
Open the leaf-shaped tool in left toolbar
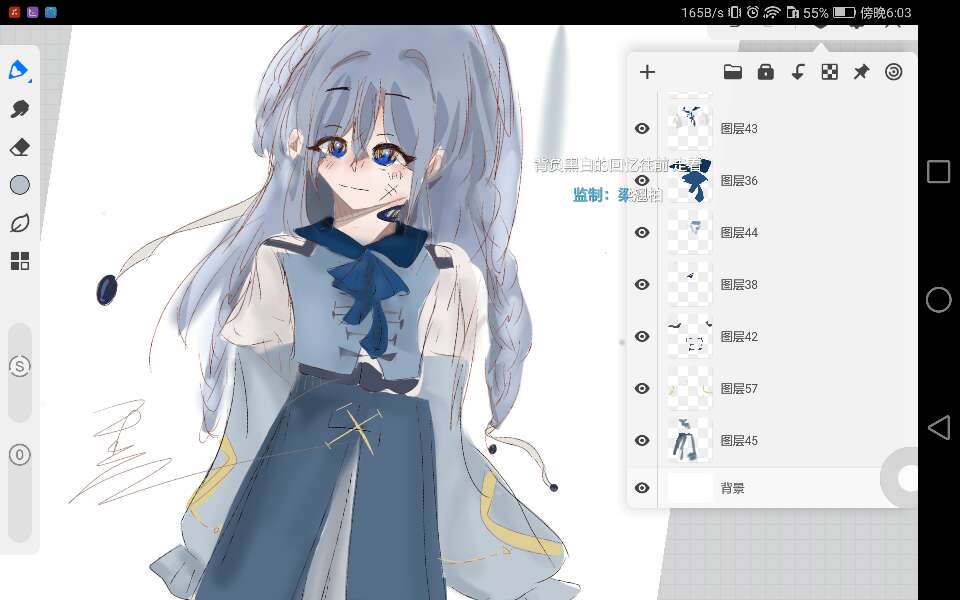coord(19,223)
